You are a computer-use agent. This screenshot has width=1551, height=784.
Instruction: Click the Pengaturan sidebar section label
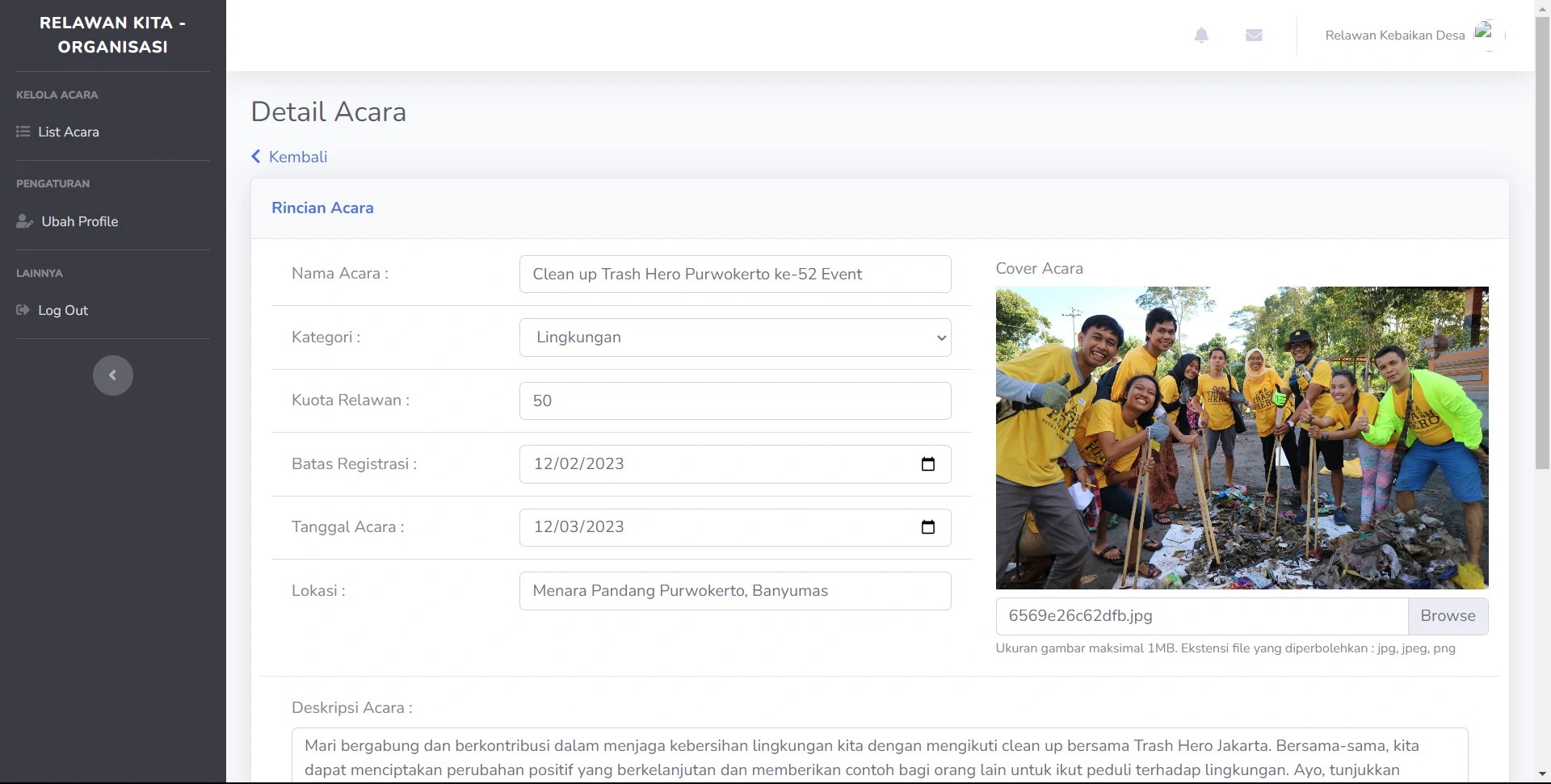[x=53, y=183]
